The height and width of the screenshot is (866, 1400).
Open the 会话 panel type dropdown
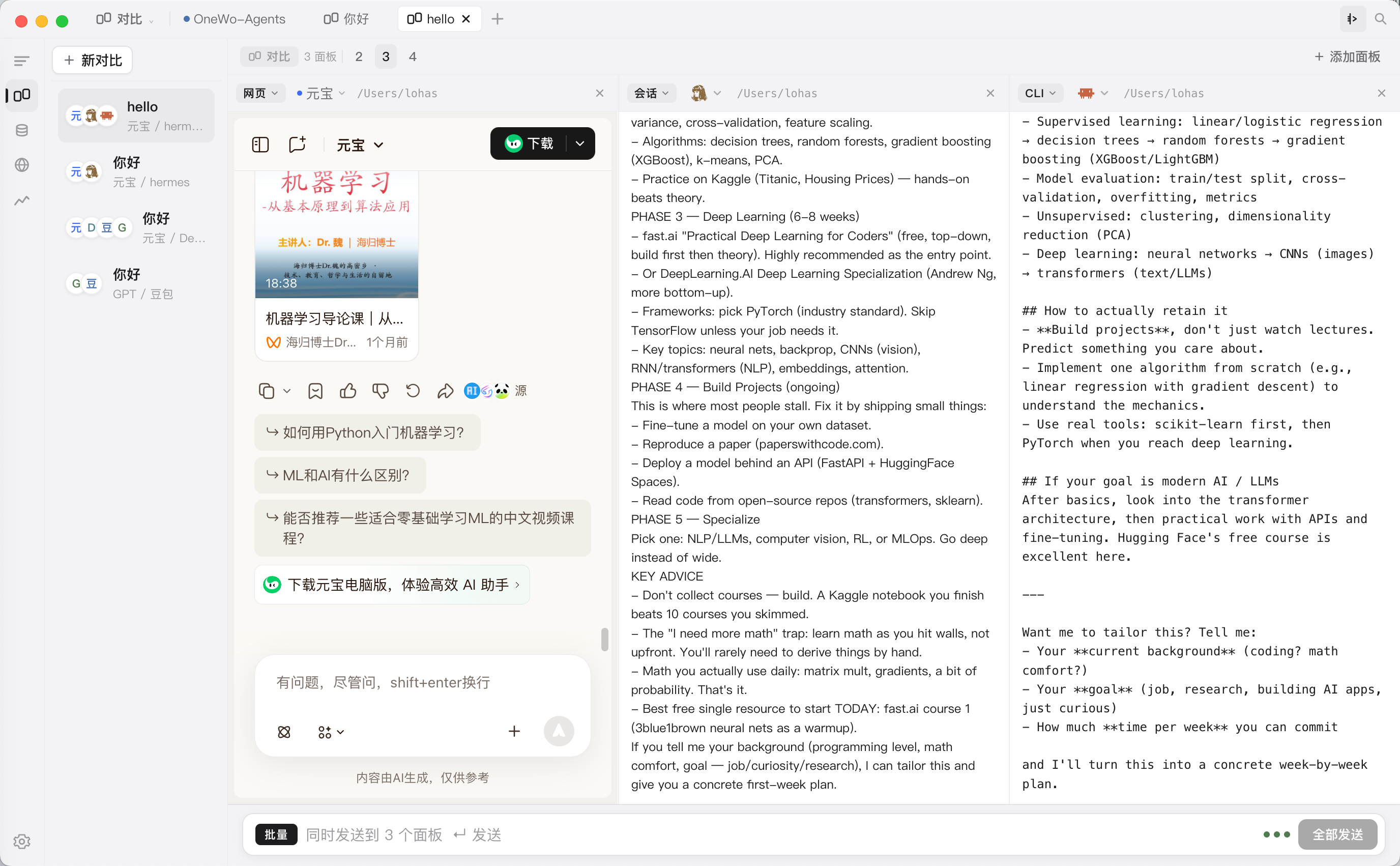(652, 93)
